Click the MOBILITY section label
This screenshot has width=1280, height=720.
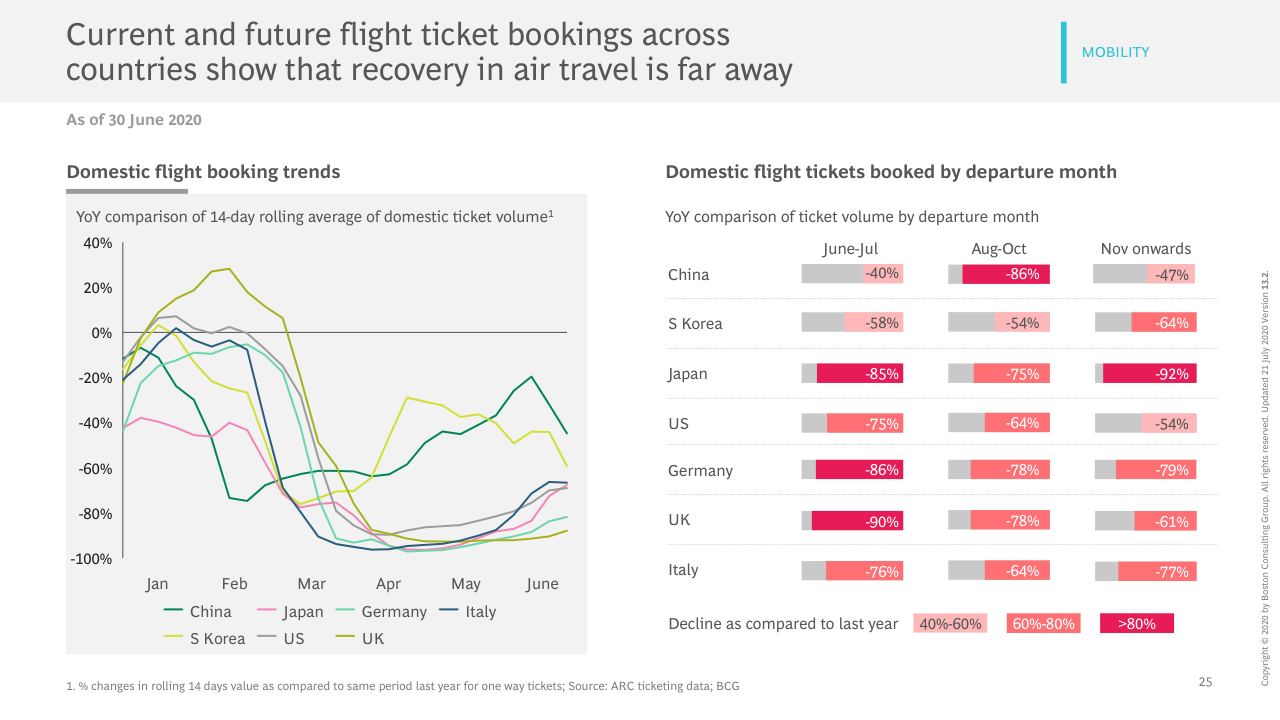coord(1115,53)
